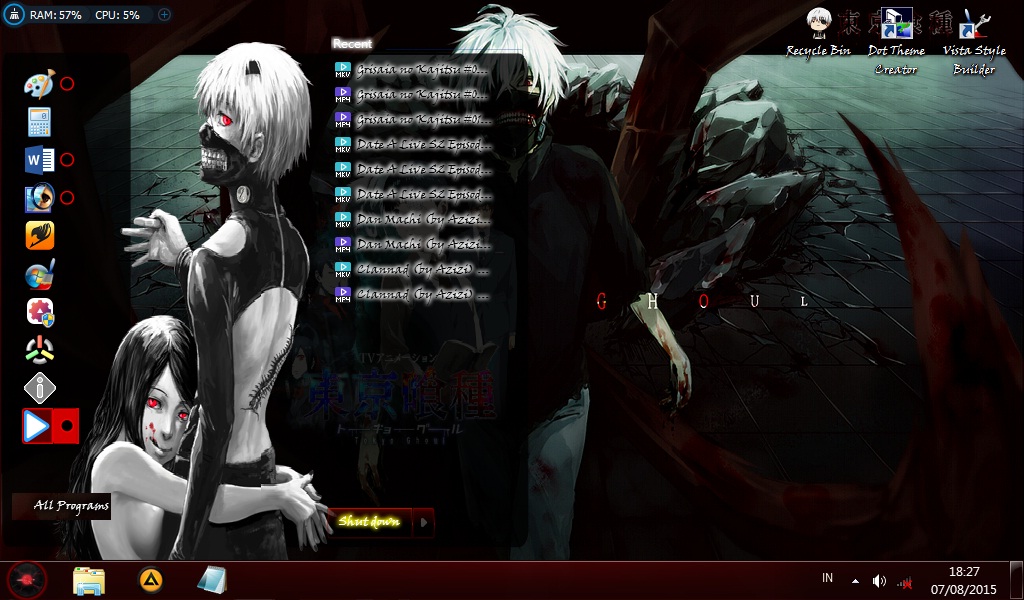Viewport: 1024px width, 600px height.
Task: Open the notepad icon on the taskbar
Action: (212, 580)
